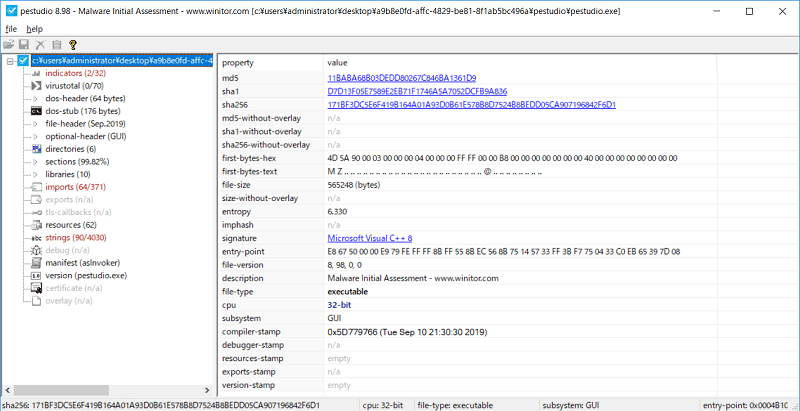This screenshot has height=411, width=800.
Task: Click the yellow help question mark icon
Action: tap(72, 45)
